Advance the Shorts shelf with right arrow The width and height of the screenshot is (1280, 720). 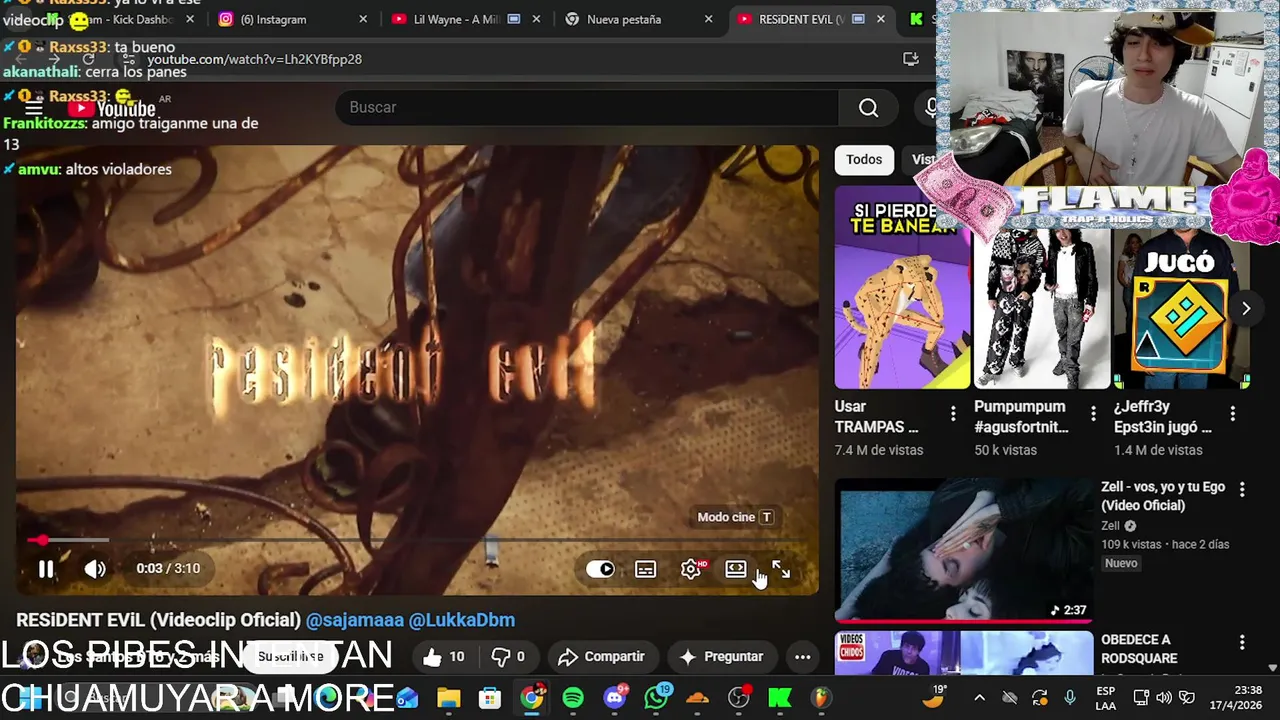[x=1245, y=309]
